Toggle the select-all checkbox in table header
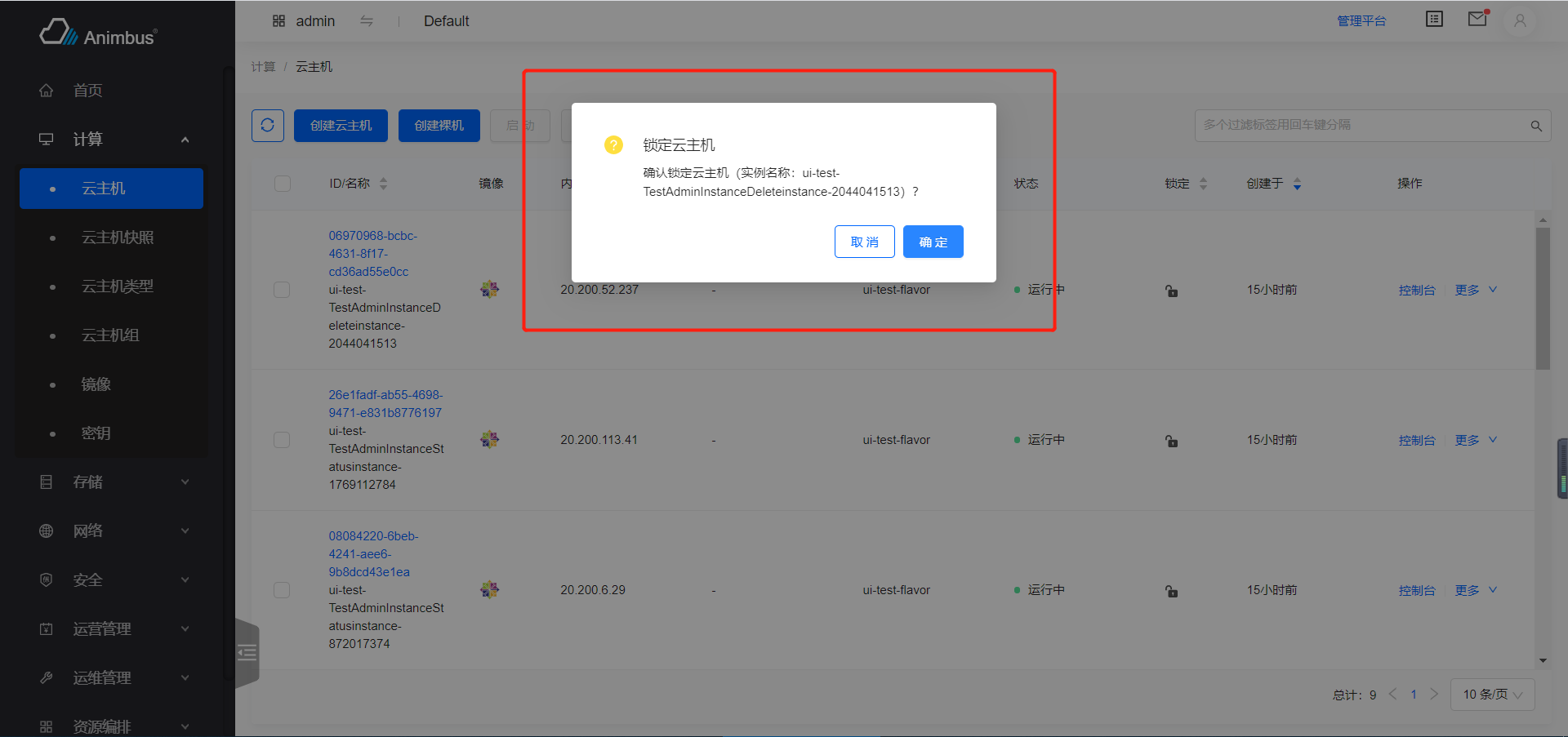This screenshot has width=1568, height=737. point(283,184)
